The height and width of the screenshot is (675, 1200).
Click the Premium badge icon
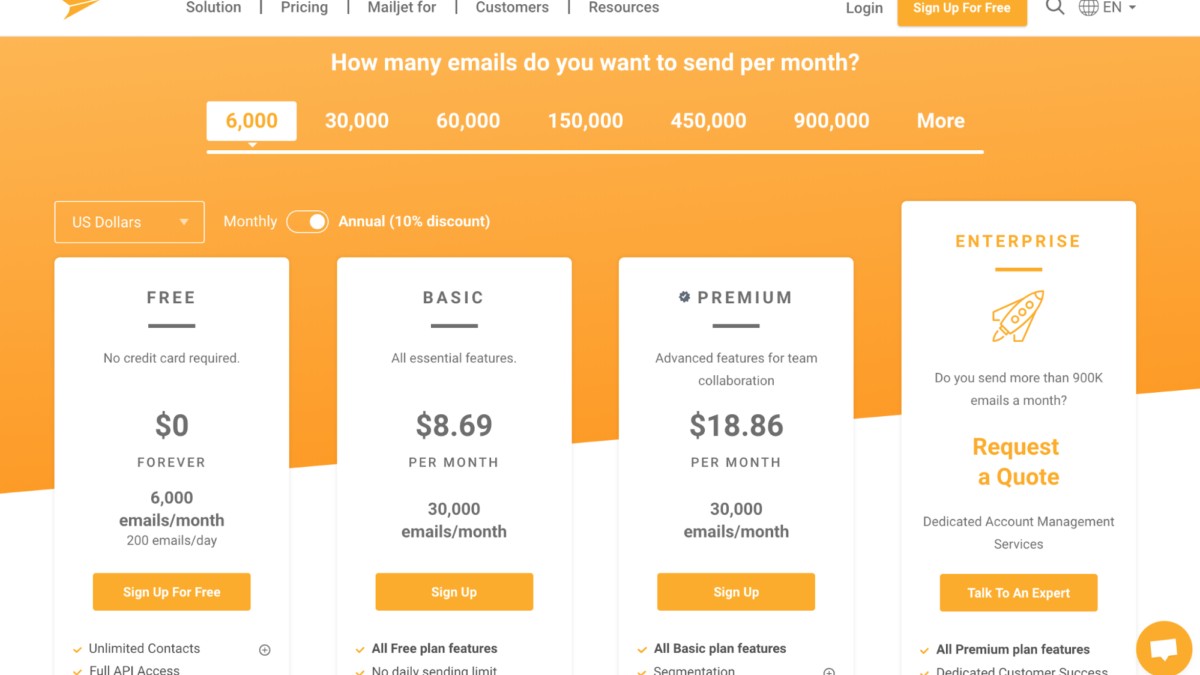(x=685, y=297)
